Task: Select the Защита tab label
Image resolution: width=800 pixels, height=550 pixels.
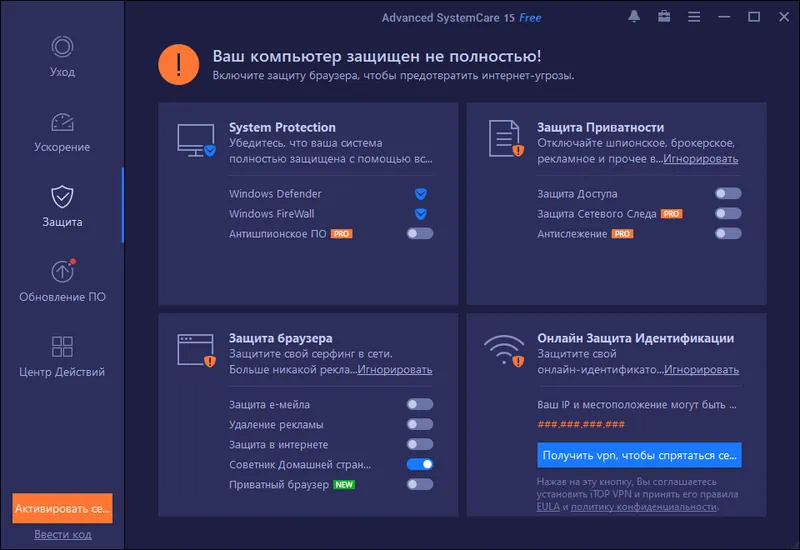Action: point(62,222)
